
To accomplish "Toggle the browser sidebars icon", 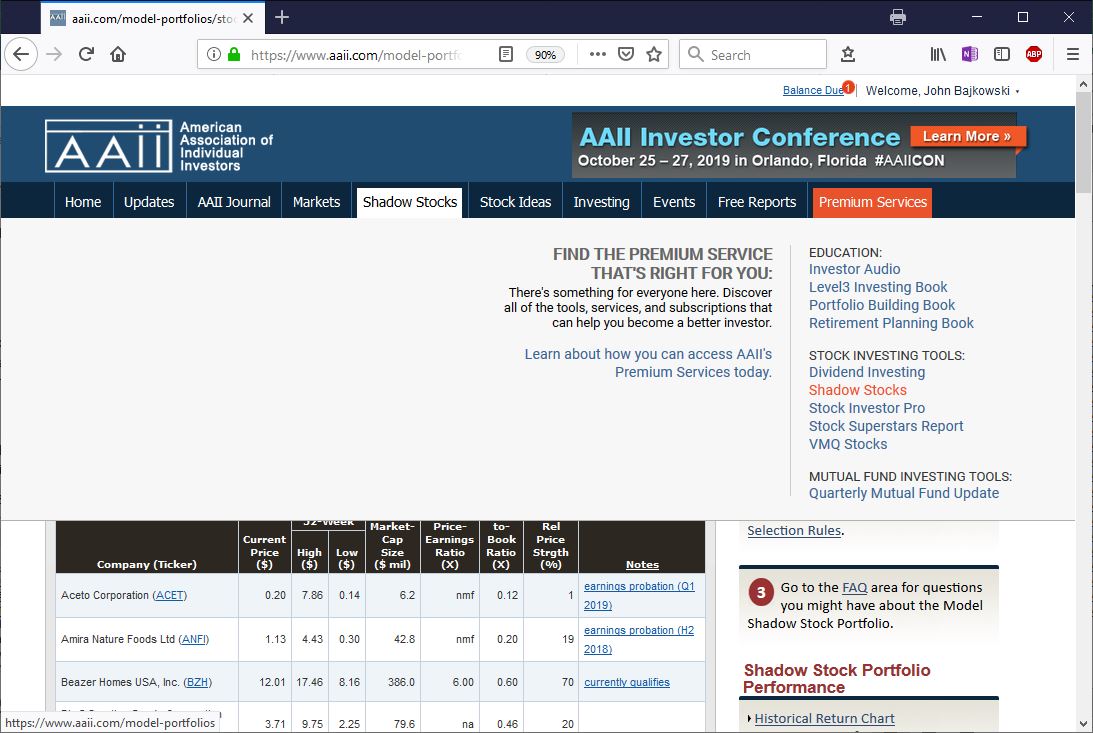I will [1002, 54].
